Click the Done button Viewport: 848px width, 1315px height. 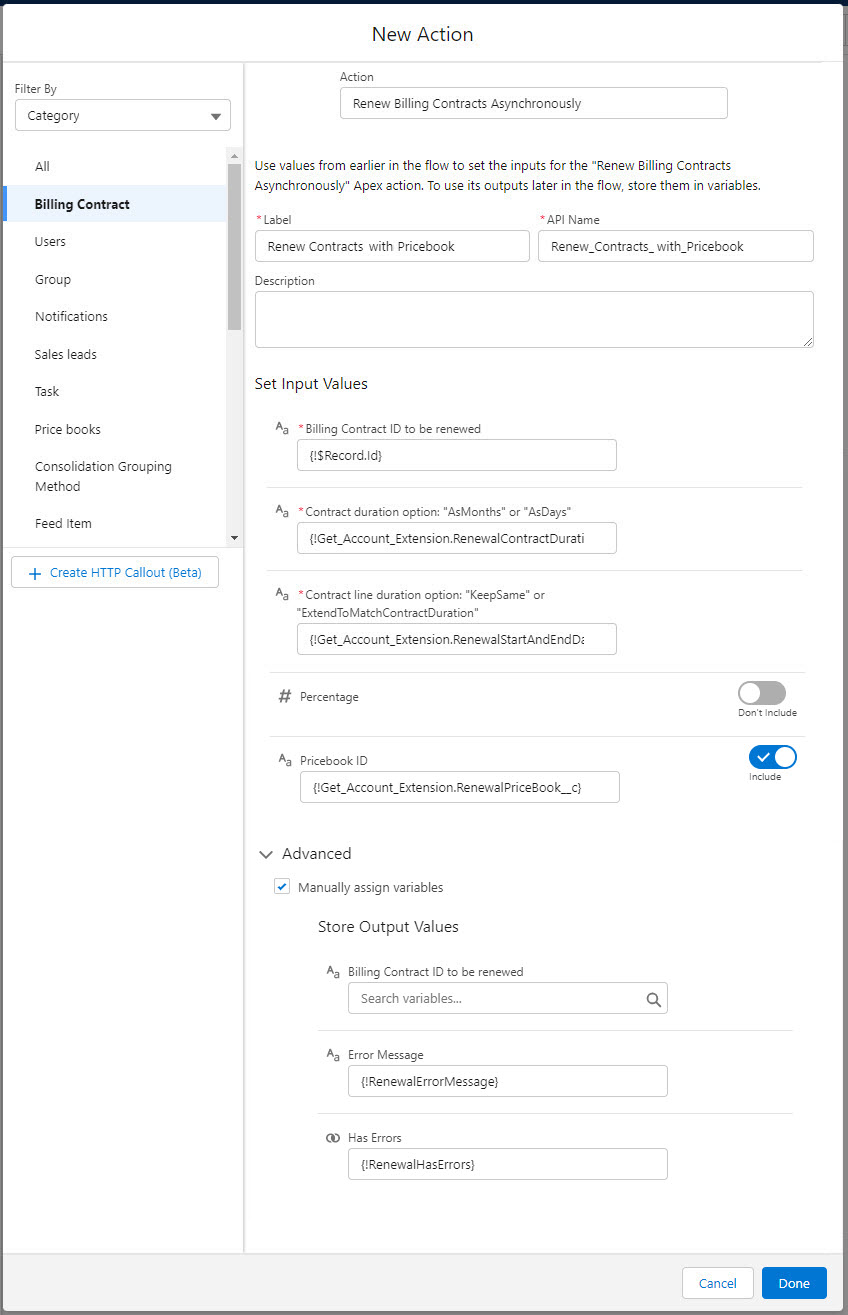[794, 1283]
